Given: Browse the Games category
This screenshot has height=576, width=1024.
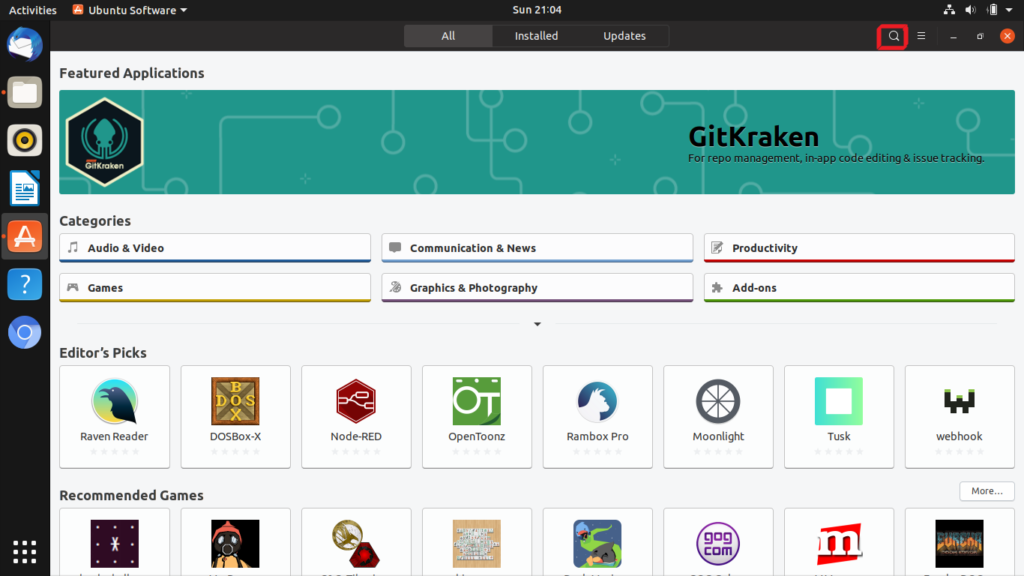Looking at the screenshot, I should coord(215,288).
